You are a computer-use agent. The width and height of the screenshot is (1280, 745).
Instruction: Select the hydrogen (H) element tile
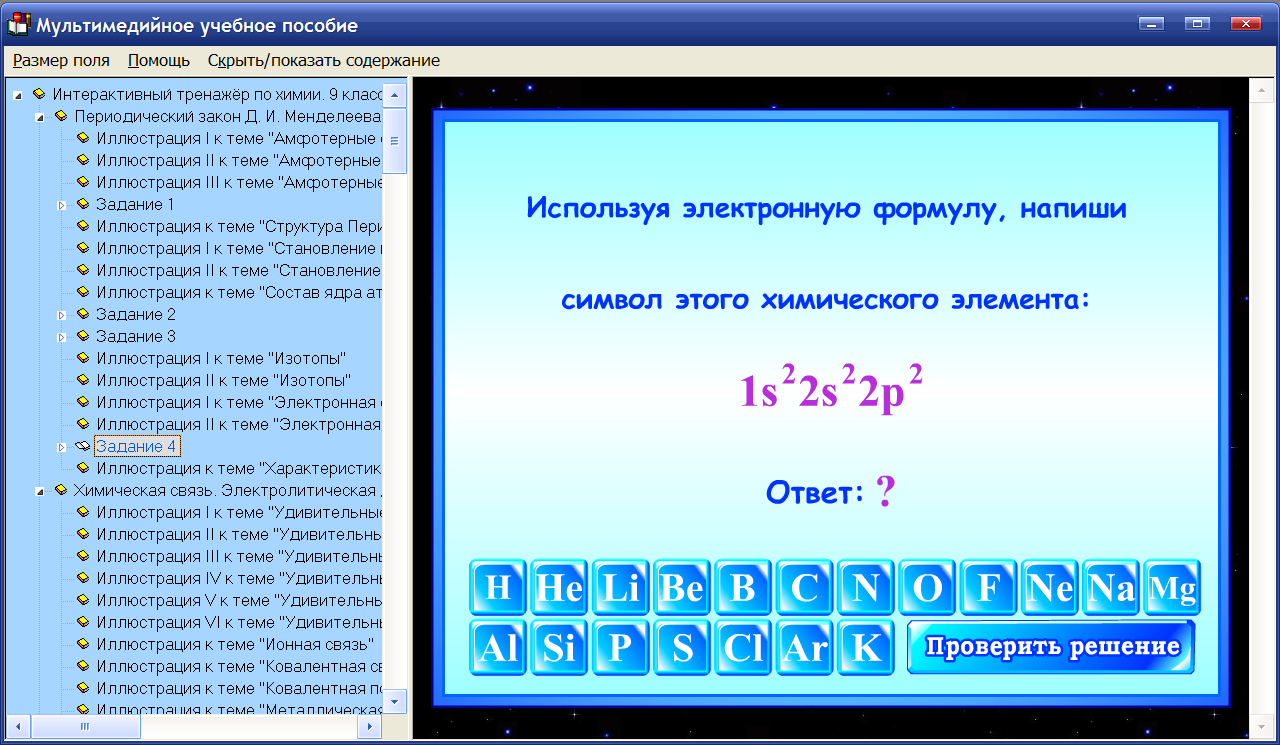point(498,588)
